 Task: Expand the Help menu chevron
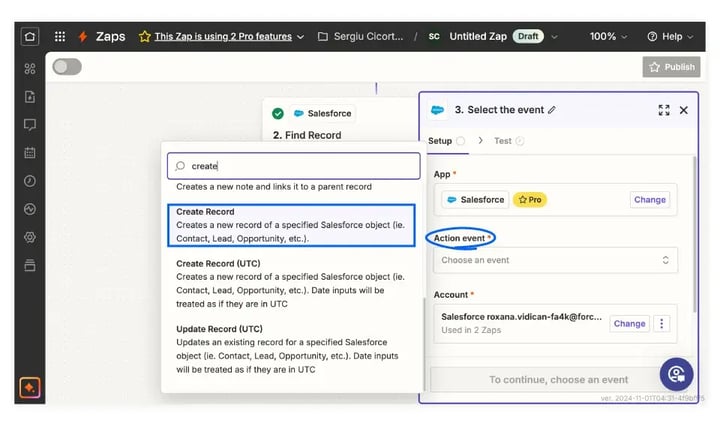point(690,37)
